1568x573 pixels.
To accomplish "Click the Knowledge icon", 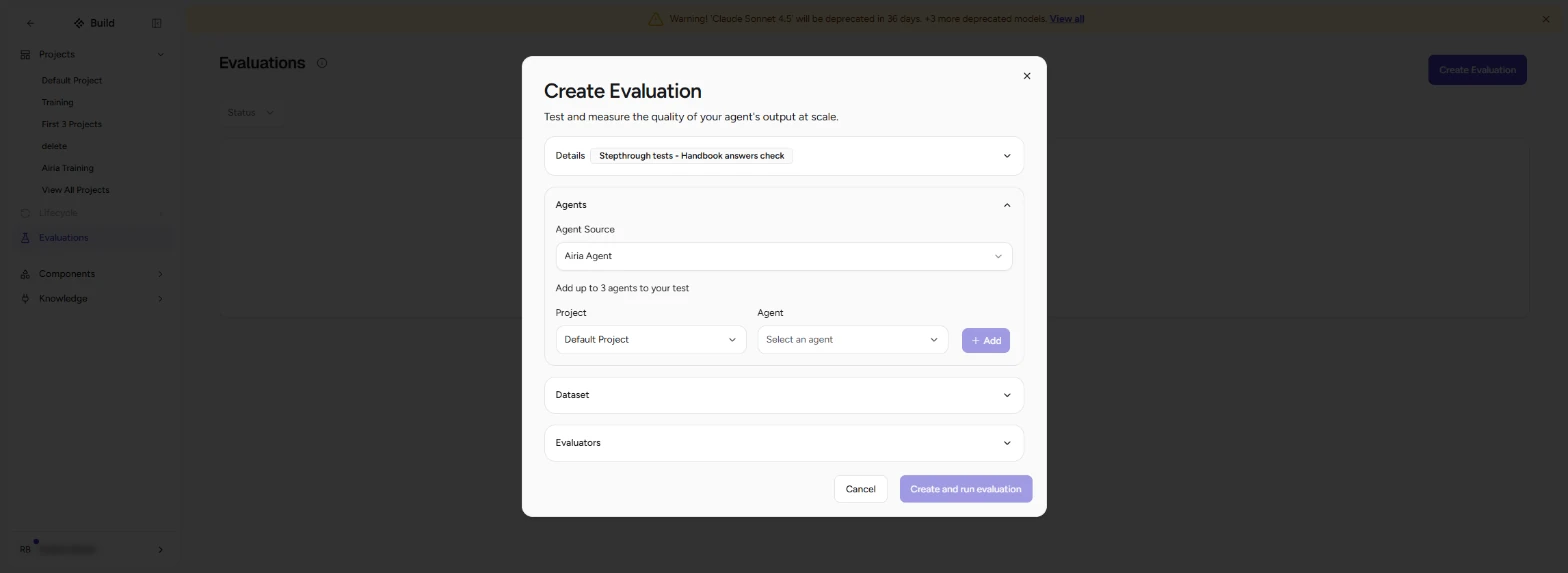I will tap(25, 299).
